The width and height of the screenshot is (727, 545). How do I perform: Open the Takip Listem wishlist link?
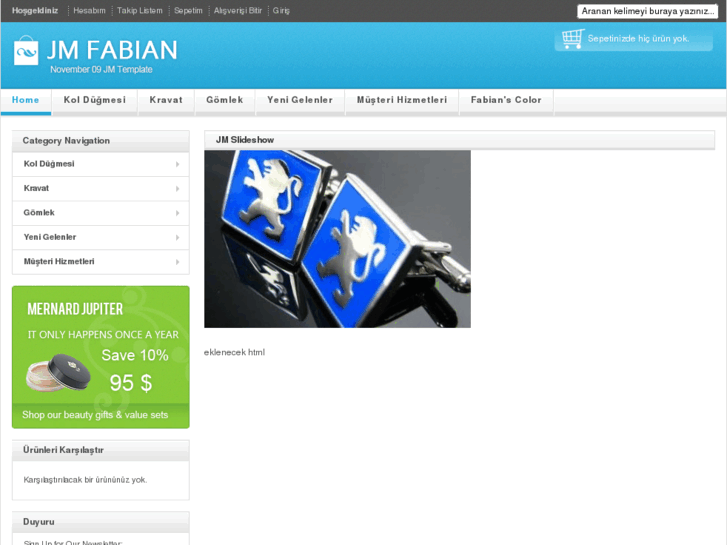[140, 11]
